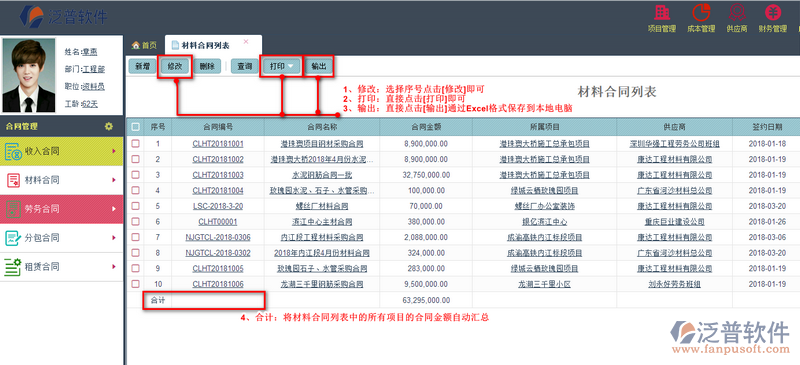
Task: Open contract number link CLHT20181001
Action: (218, 144)
